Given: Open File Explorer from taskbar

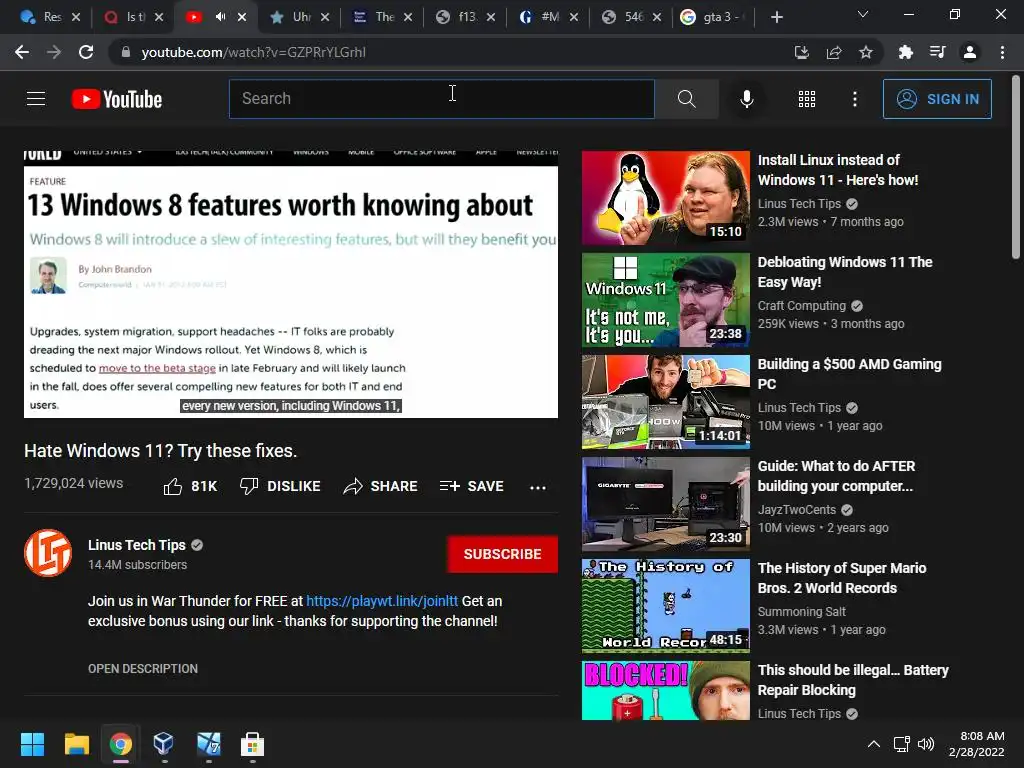Looking at the screenshot, I should (x=76, y=744).
